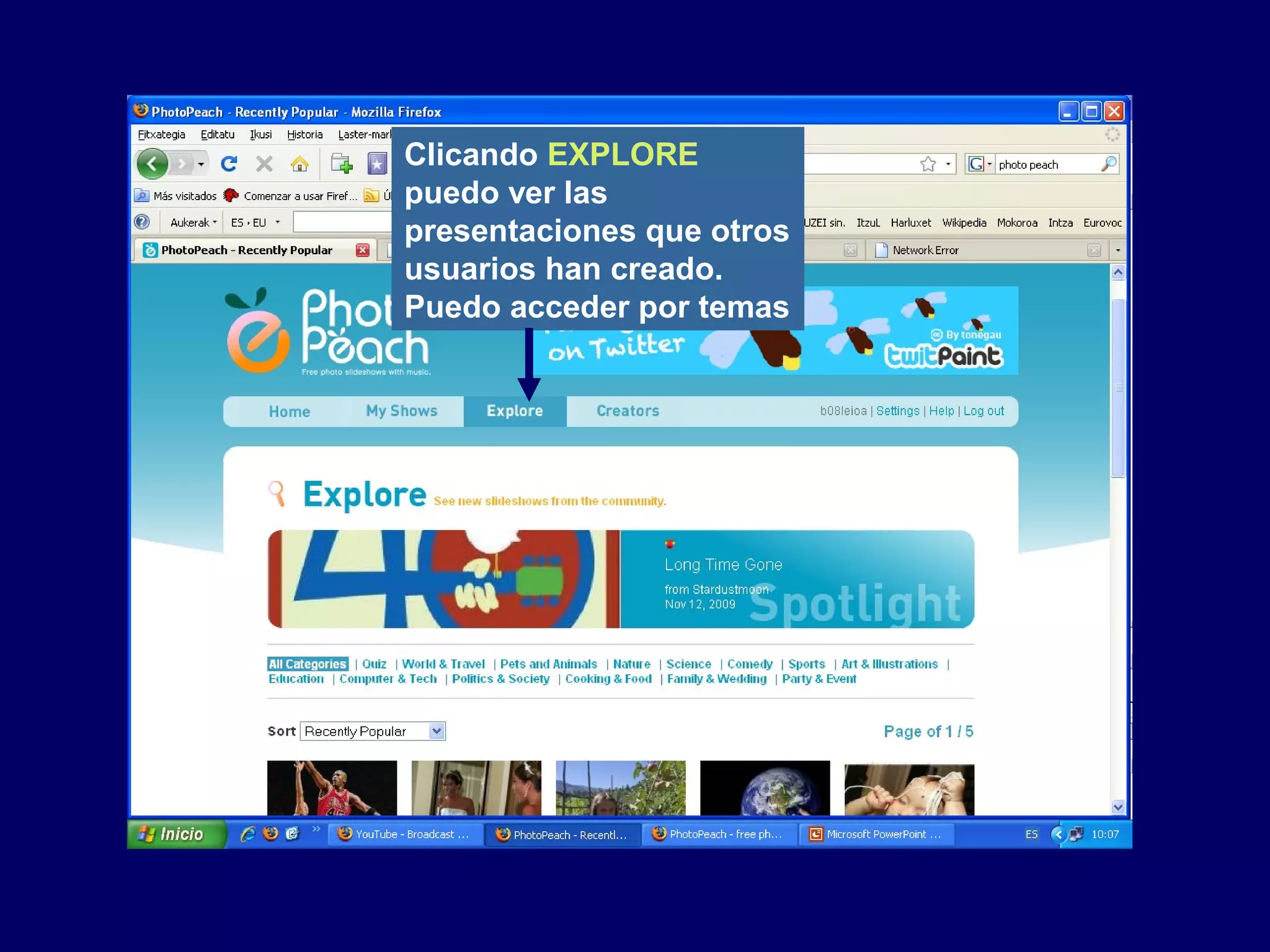Open the Fitxategia menu
This screenshot has width=1270, height=952.
point(161,134)
